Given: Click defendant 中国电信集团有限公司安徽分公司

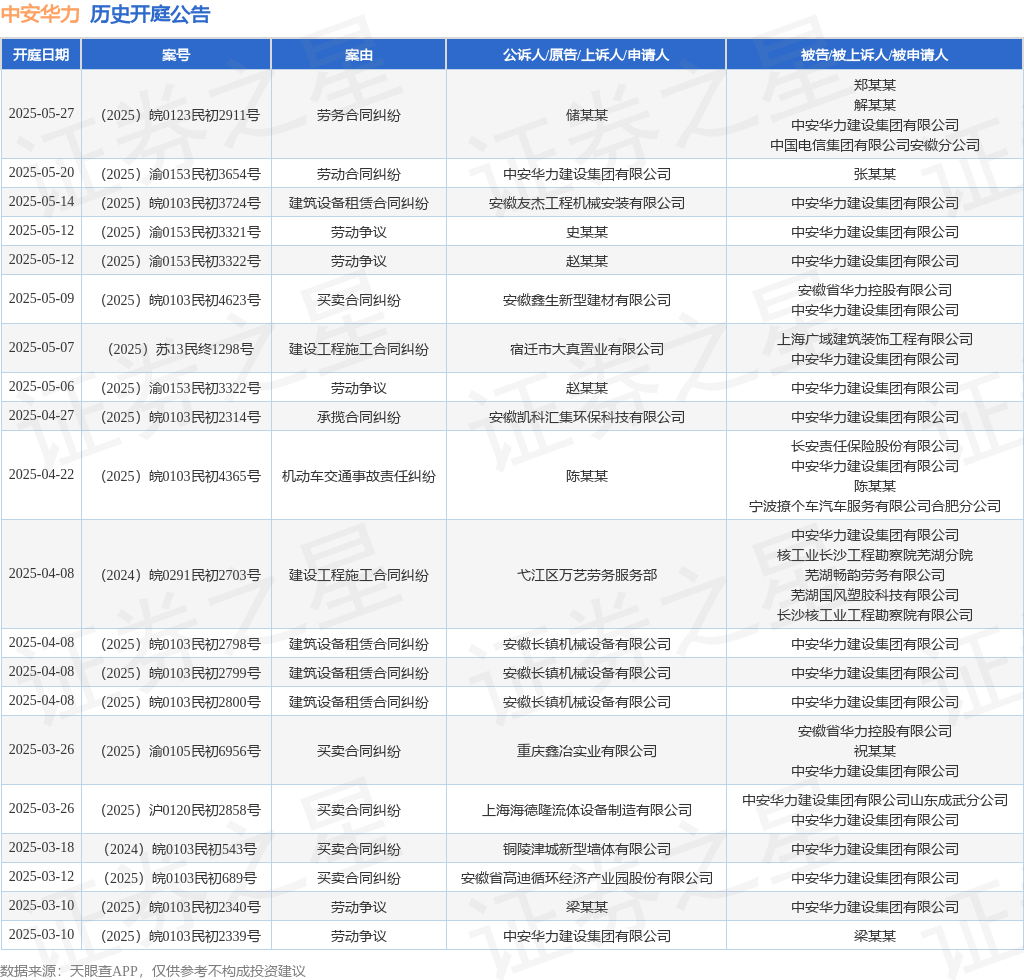Looking at the screenshot, I should coord(874,145).
